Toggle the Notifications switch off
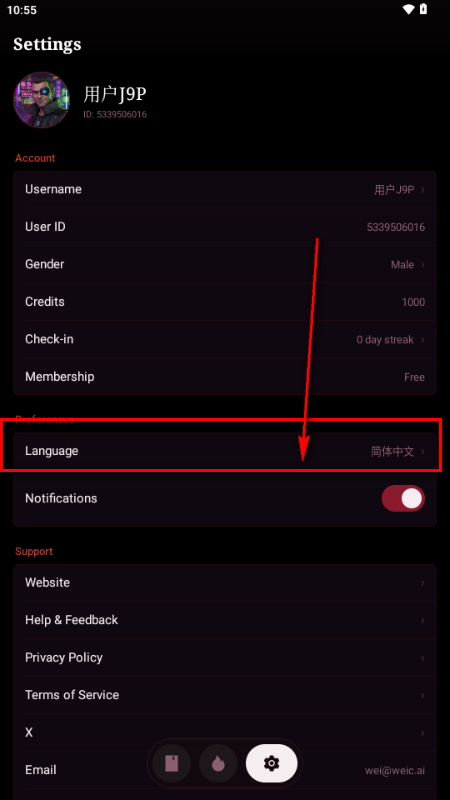The image size is (450, 800). [x=403, y=498]
